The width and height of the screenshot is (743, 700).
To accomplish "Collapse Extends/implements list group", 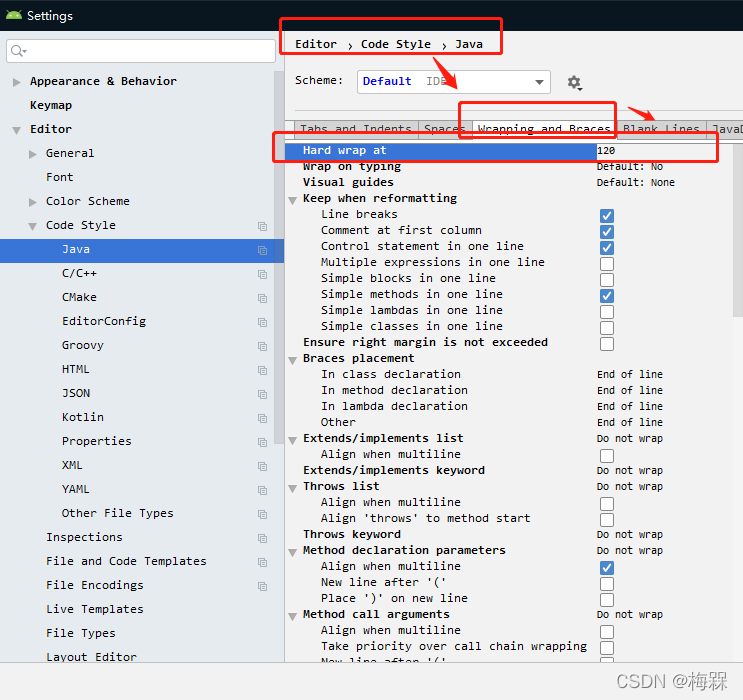I will 293,440.
